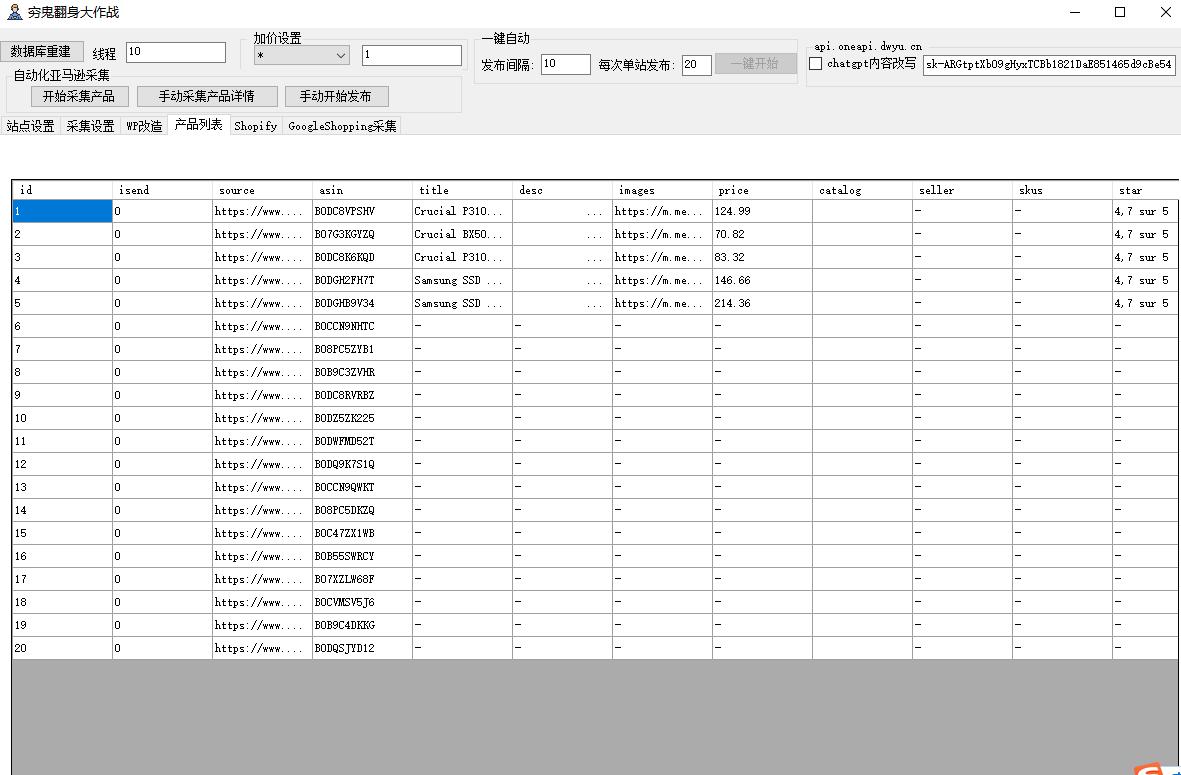The width and height of the screenshot is (1181, 775).
Task: Enable chatgpt内容改写 rewriting
Action: (816, 63)
